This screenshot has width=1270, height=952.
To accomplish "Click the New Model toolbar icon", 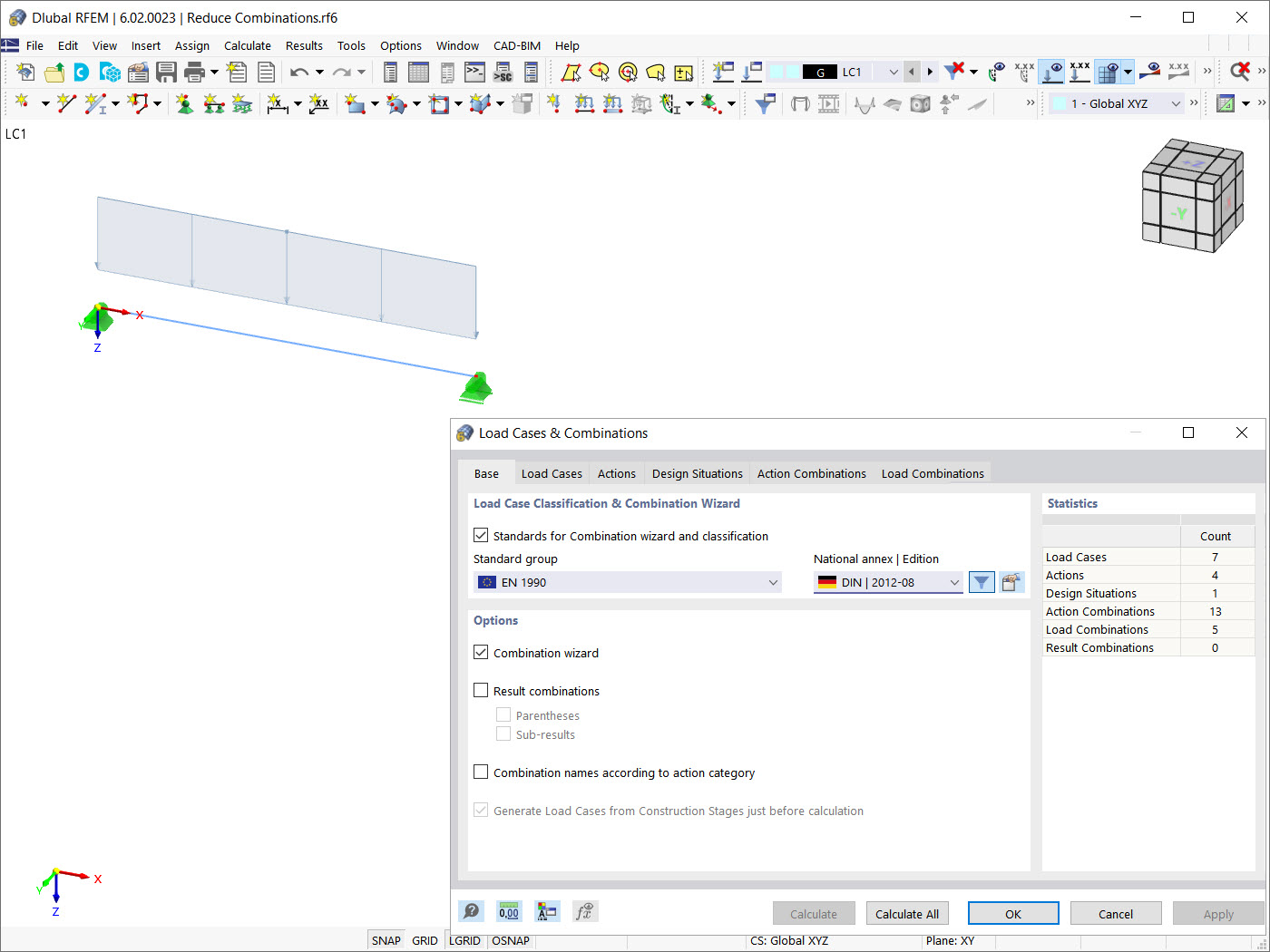I will (25, 72).
